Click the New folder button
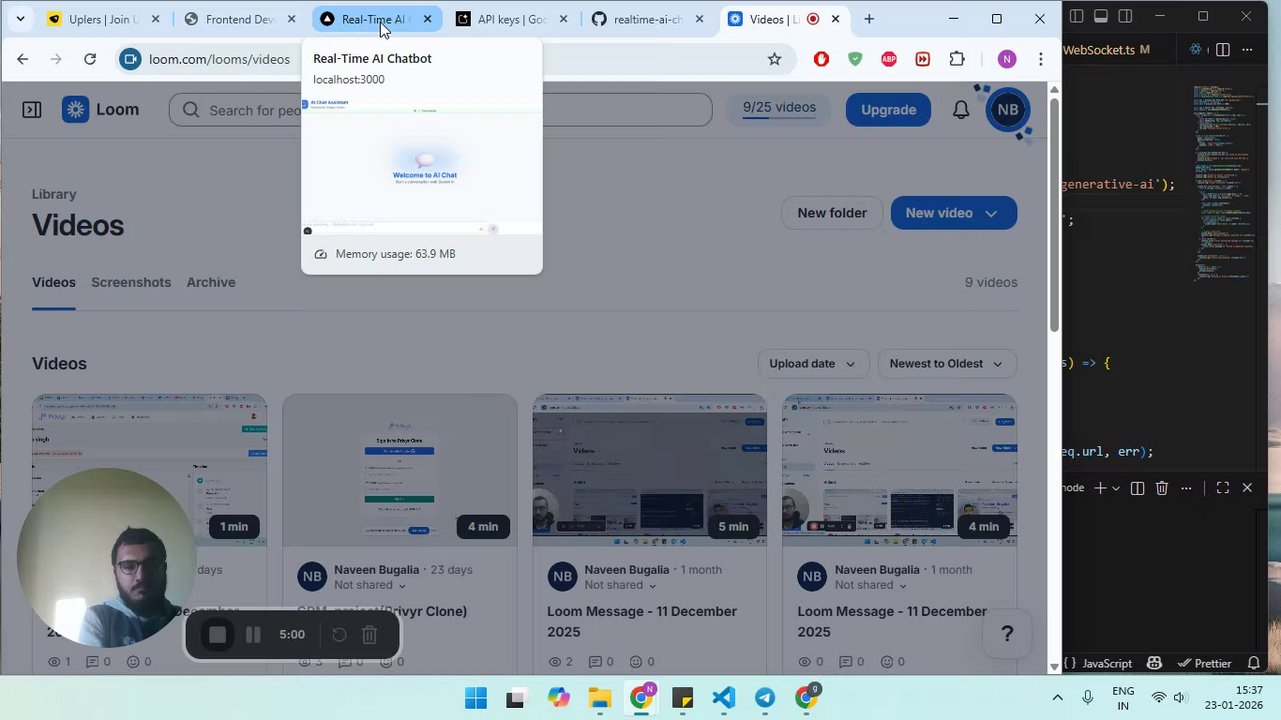The image size is (1281, 720). 832,213
